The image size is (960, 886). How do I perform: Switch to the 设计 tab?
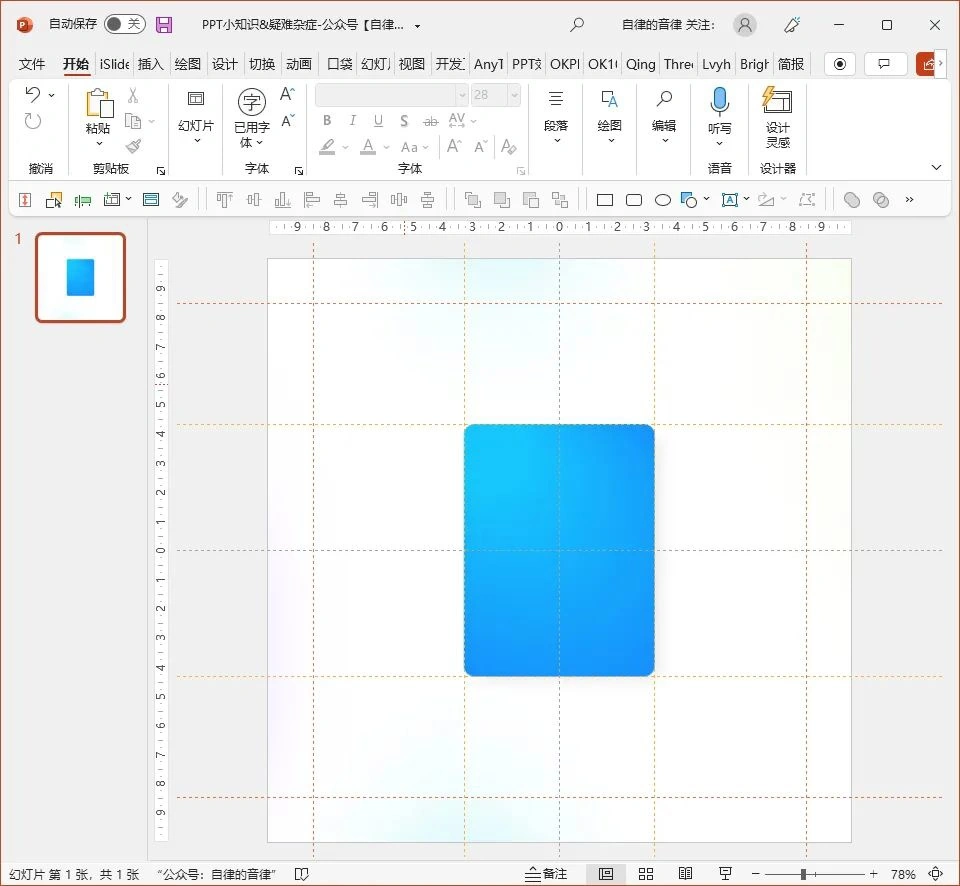pos(224,64)
